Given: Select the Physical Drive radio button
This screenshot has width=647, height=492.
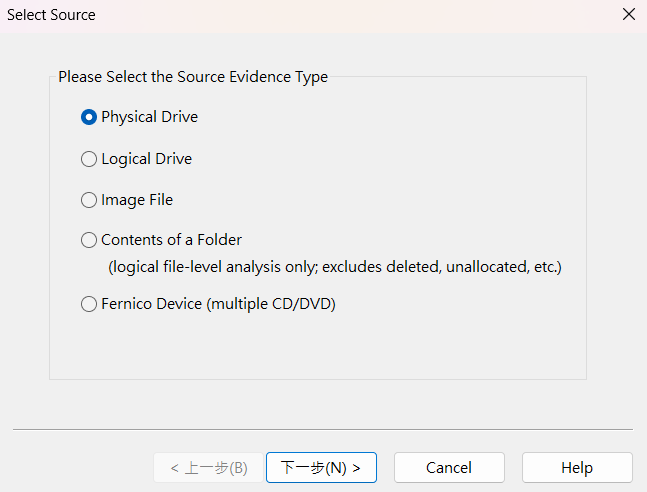Looking at the screenshot, I should [89, 117].
